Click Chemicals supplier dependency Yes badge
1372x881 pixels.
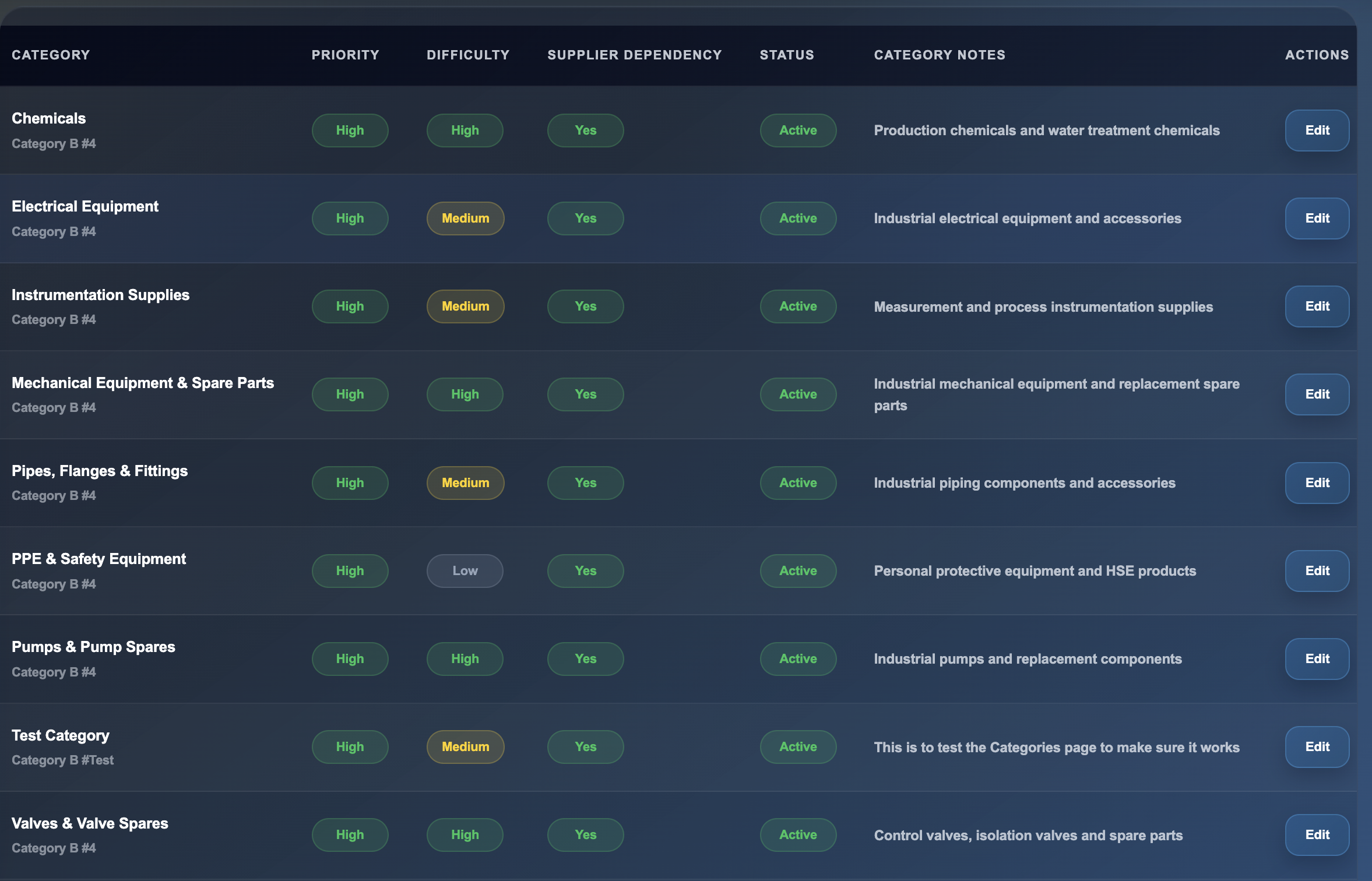(x=586, y=131)
